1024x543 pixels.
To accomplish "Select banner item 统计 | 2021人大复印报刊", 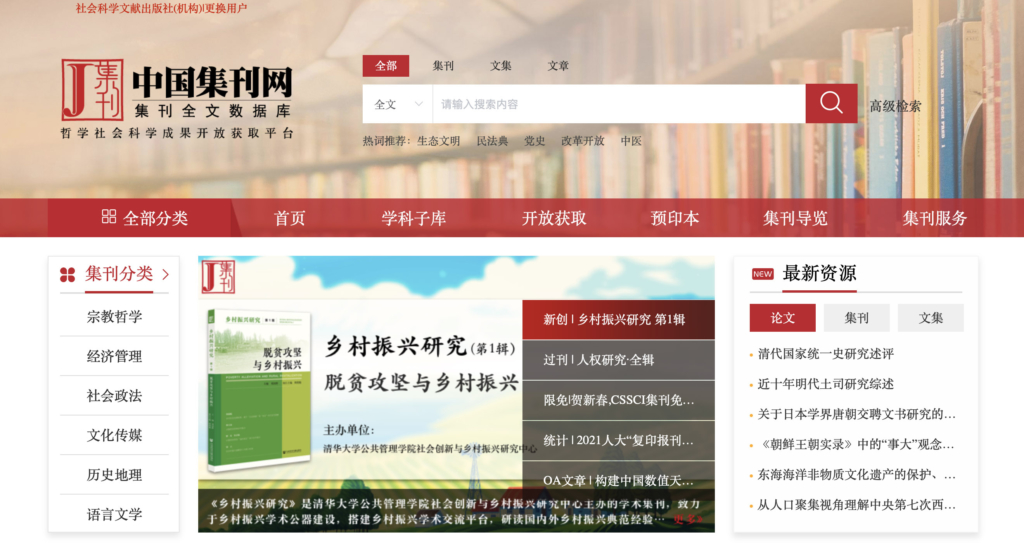I will (x=618, y=440).
